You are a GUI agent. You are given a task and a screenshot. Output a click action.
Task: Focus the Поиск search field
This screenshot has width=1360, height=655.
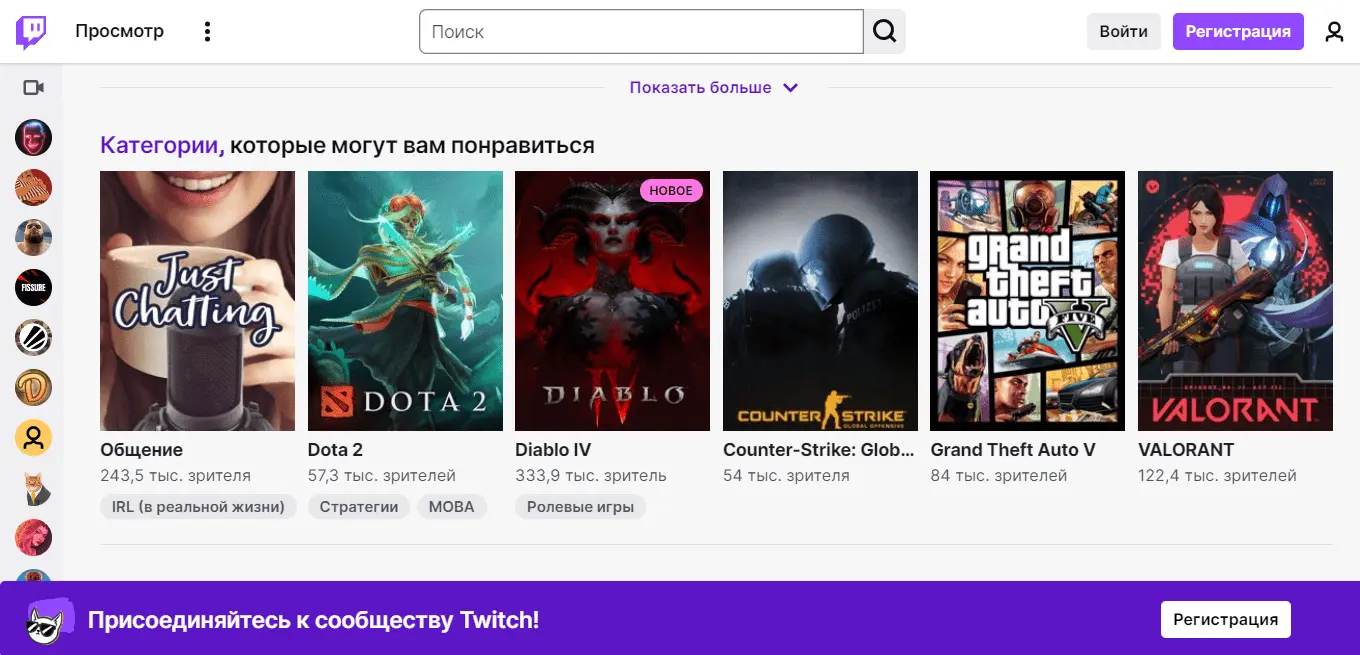click(x=641, y=32)
